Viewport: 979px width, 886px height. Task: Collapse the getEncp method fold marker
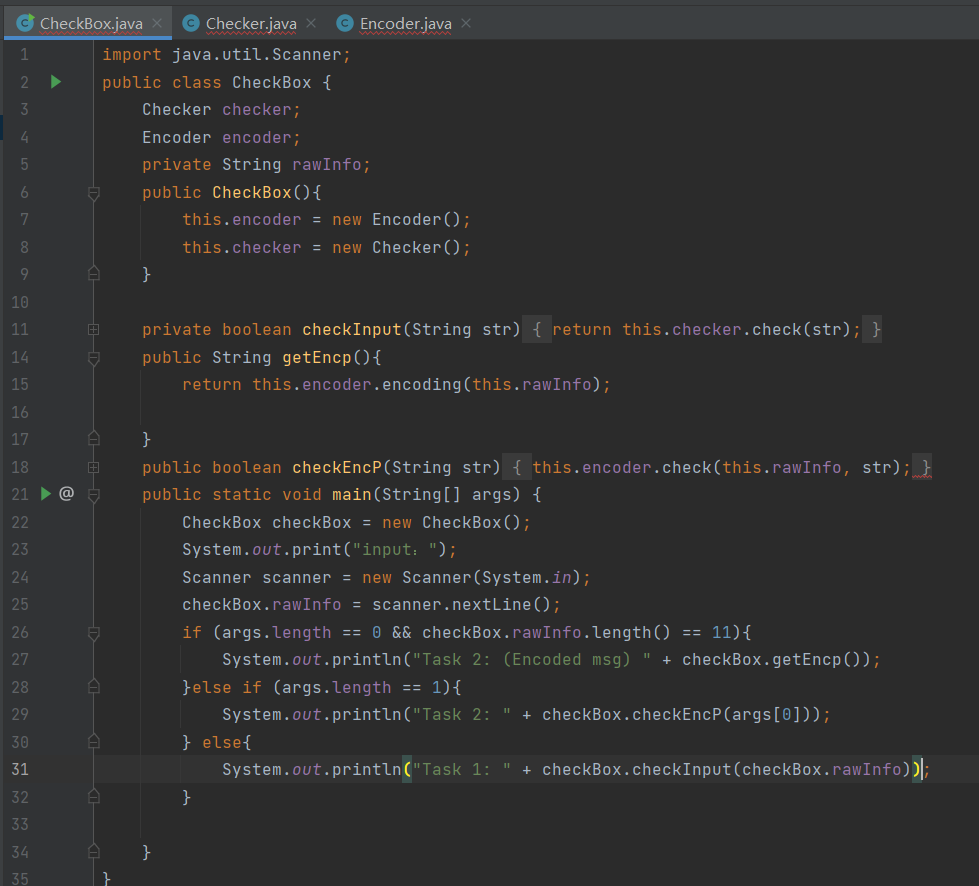[x=93, y=357]
